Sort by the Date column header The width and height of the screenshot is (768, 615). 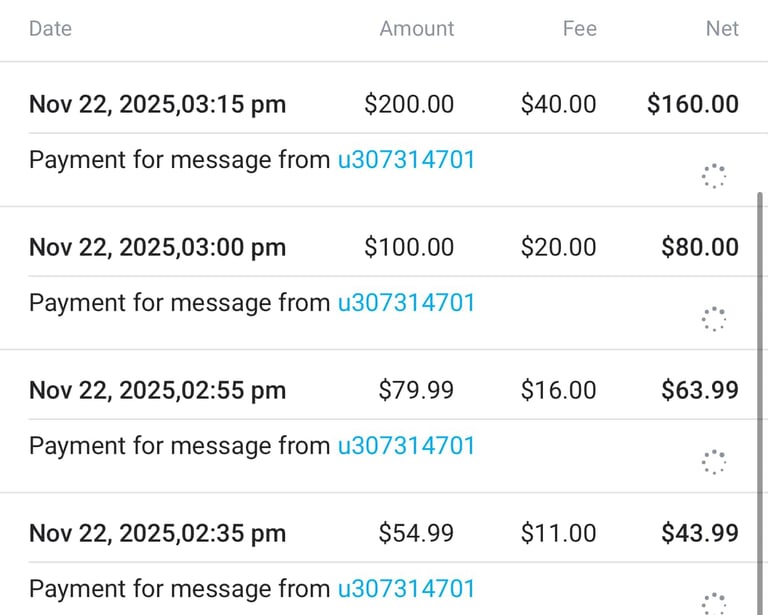[x=50, y=29]
